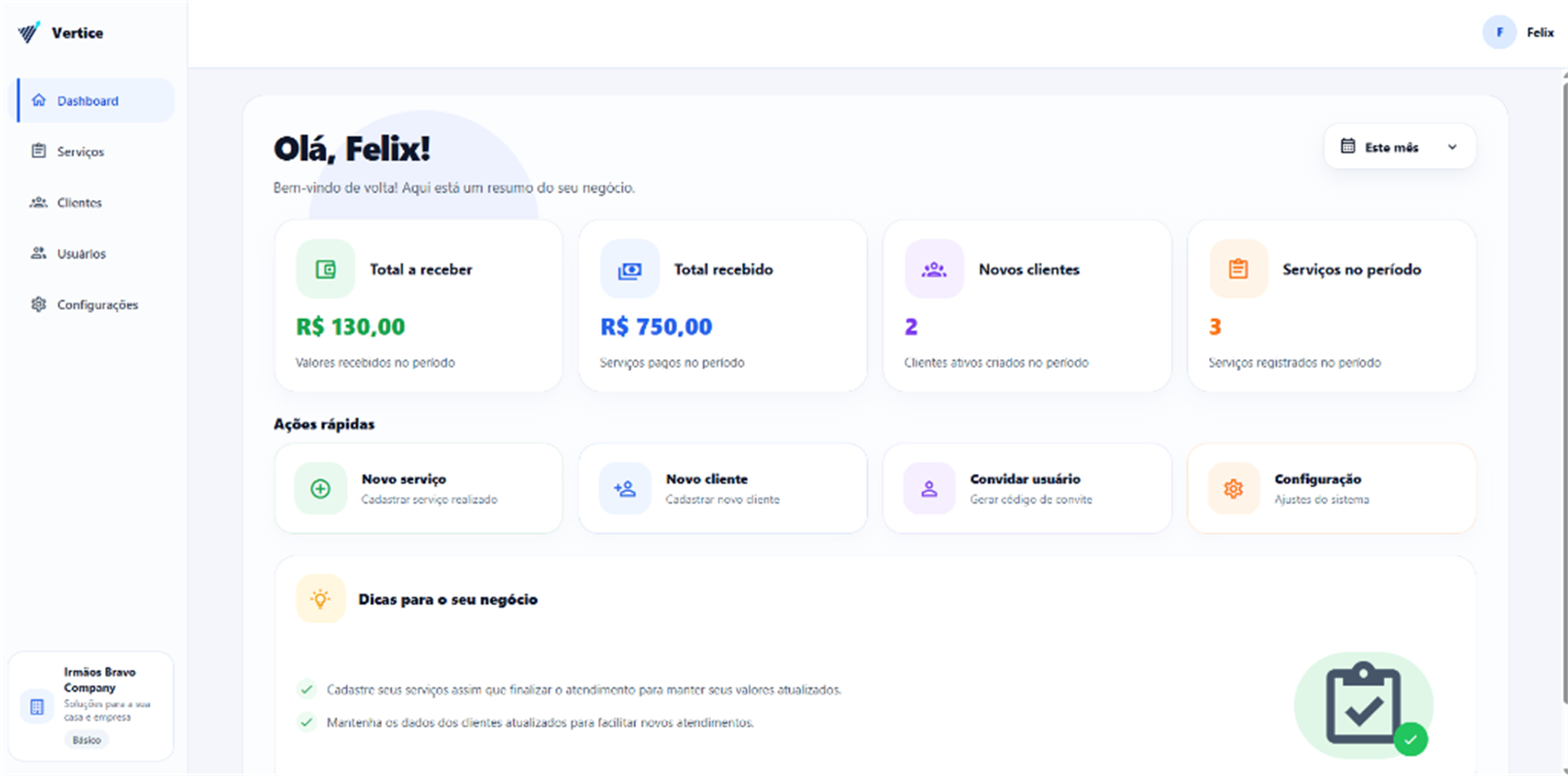Click the clipboard icon in Serviços no período
Viewport: 1568px width, 776px height.
click(1238, 269)
